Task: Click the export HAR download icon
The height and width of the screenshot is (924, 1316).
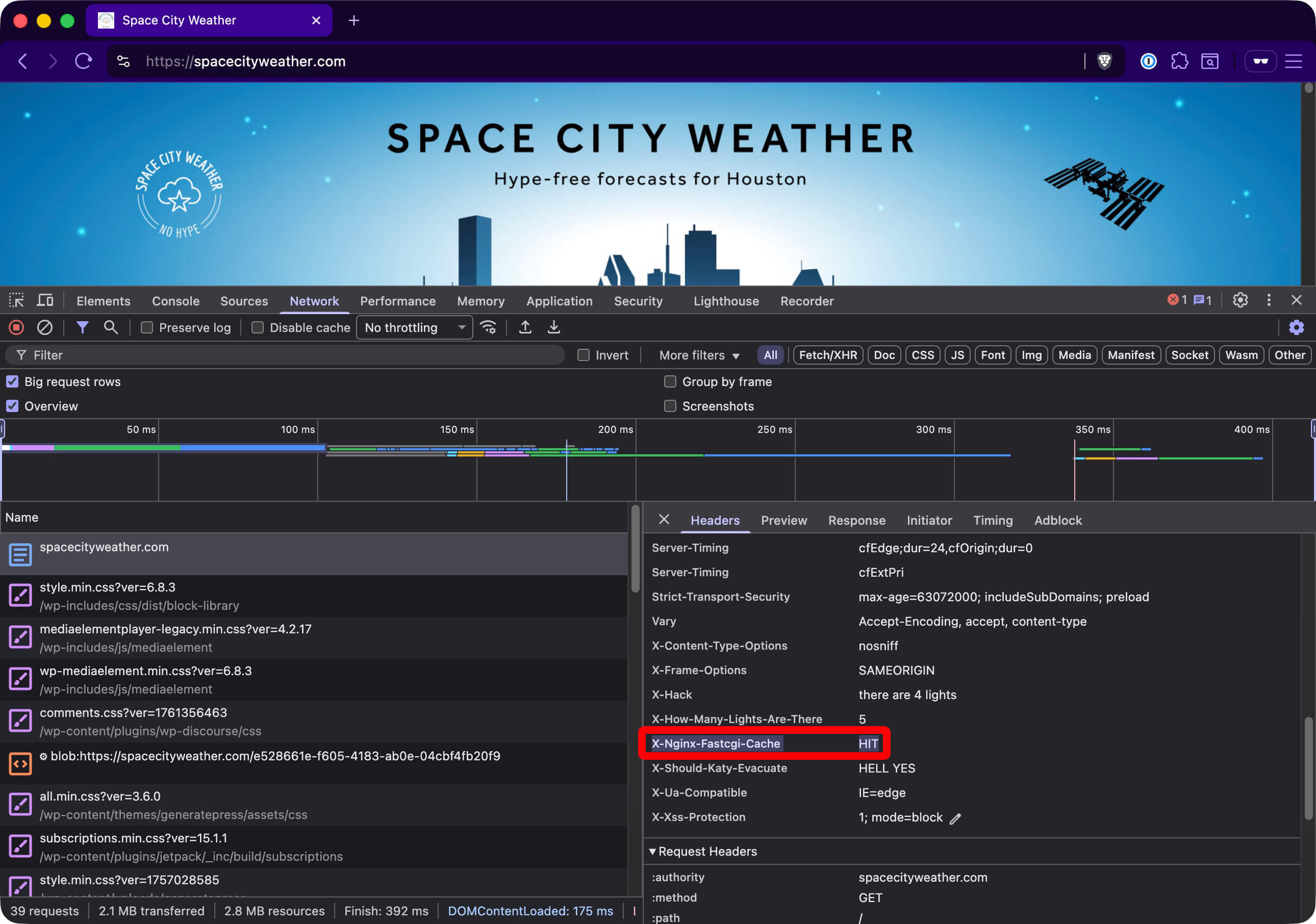Action: pos(553,327)
